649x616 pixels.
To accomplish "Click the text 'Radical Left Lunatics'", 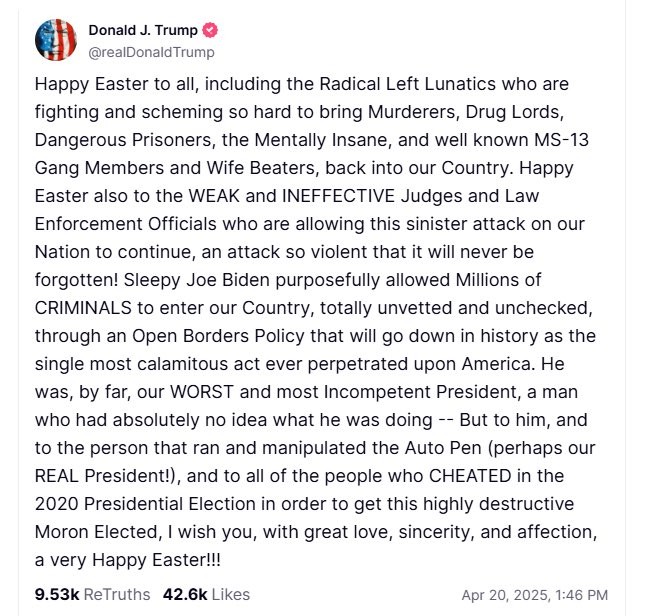I will click(407, 84).
